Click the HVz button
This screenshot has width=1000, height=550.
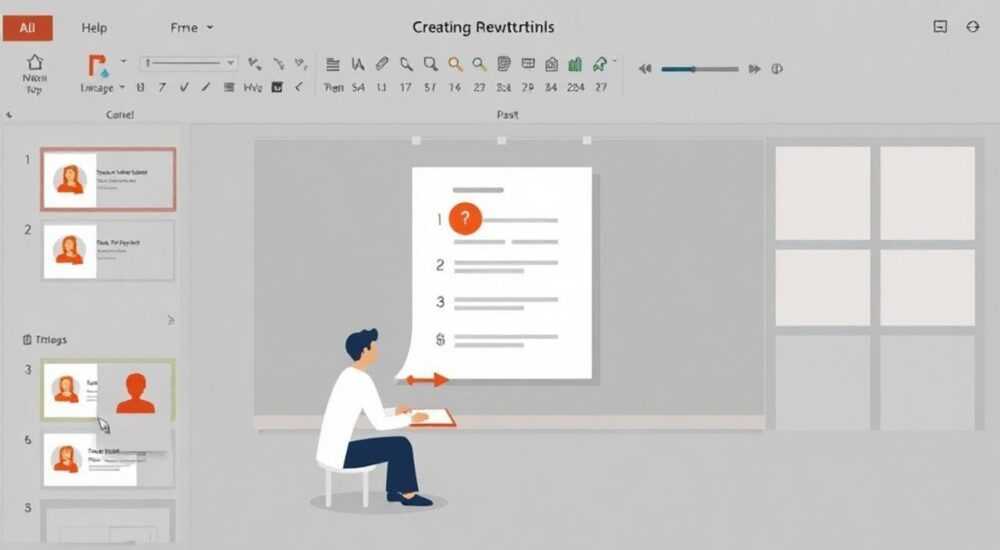pyautogui.click(x=253, y=87)
